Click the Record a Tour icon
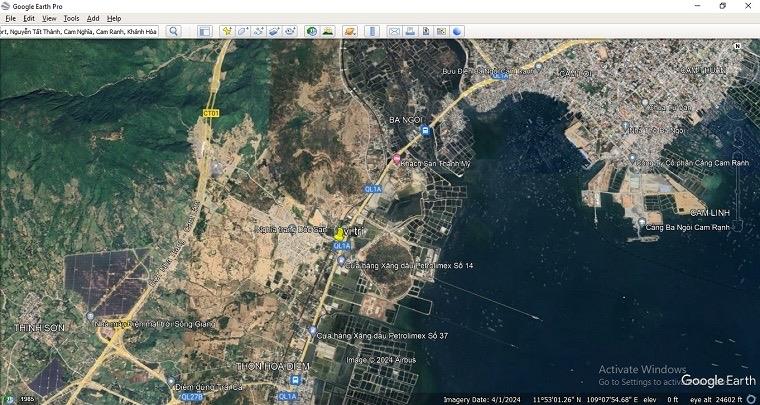The height and width of the screenshot is (405, 760). [x=289, y=31]
